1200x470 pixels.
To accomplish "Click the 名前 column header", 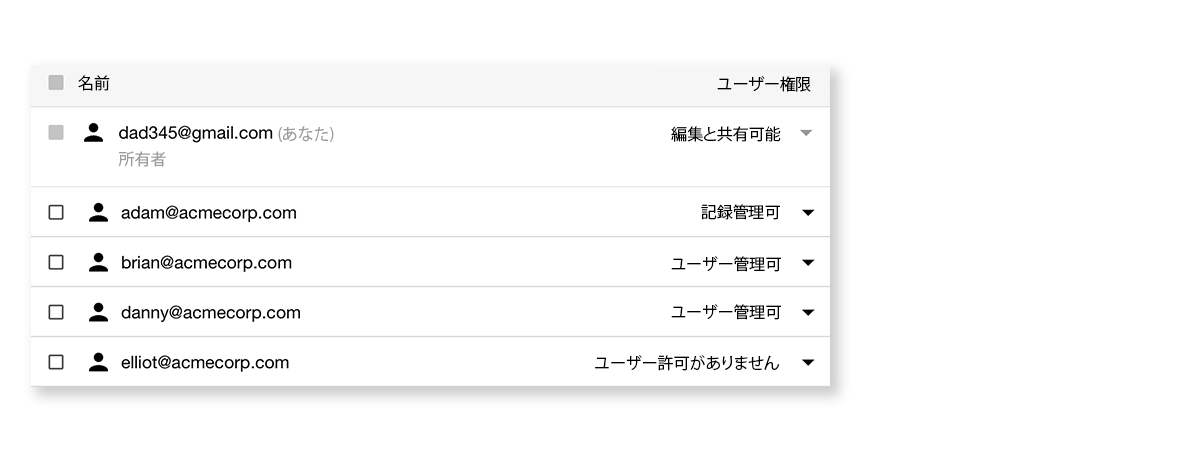I will pos(94,84).
